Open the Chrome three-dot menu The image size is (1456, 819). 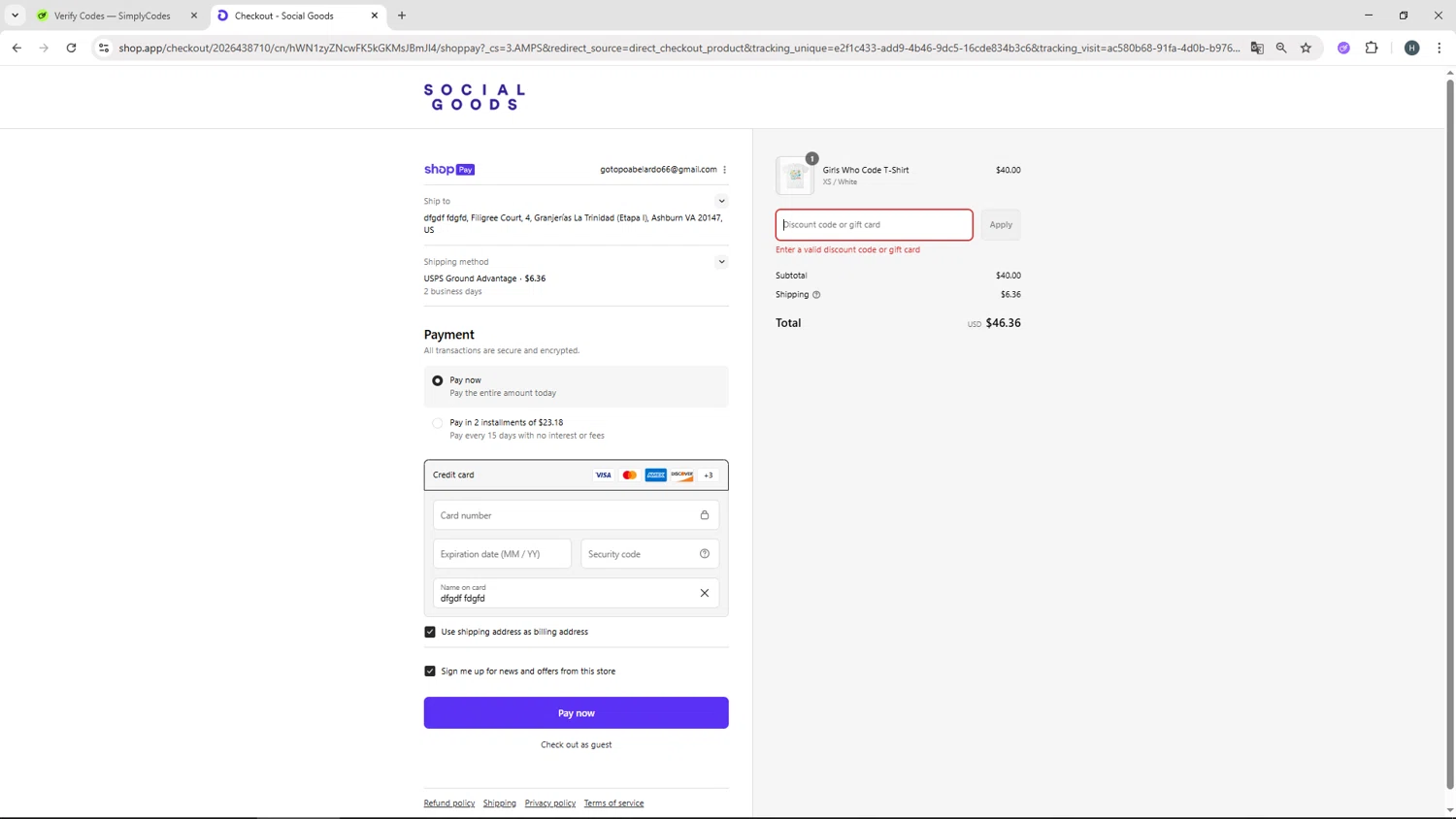(1439, 48)
